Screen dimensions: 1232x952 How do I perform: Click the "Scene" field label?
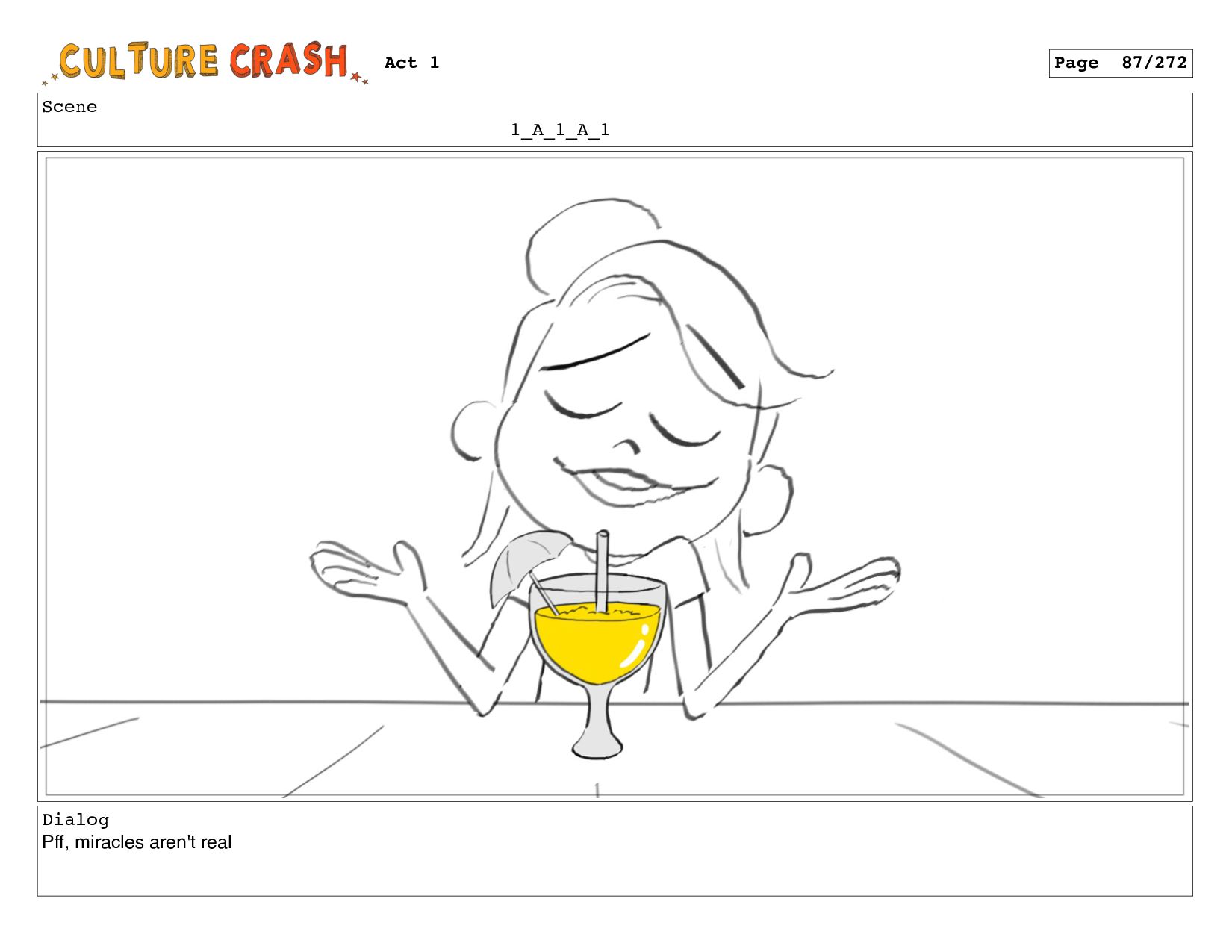[x=69, y=107]
